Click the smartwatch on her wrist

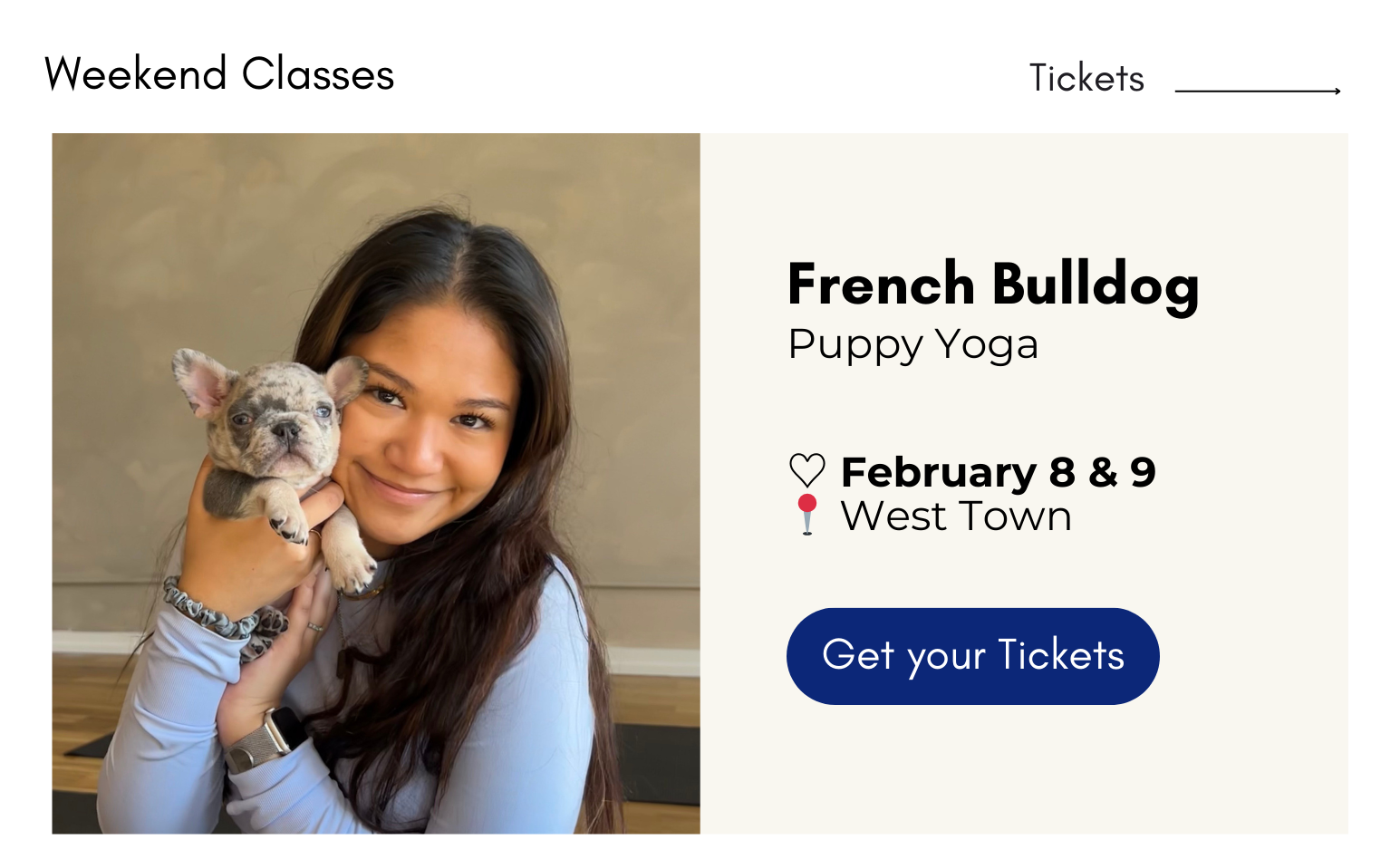(x=265, y=740)
